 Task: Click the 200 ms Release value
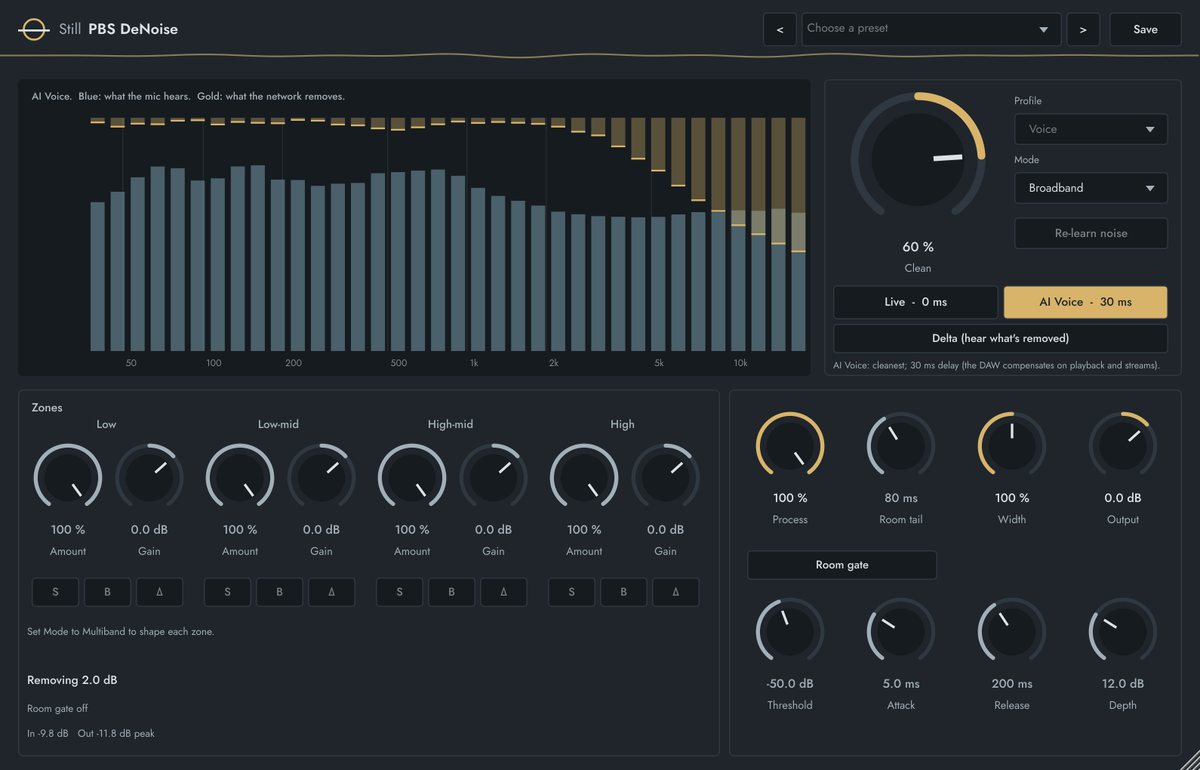(x=1012, y=684)
